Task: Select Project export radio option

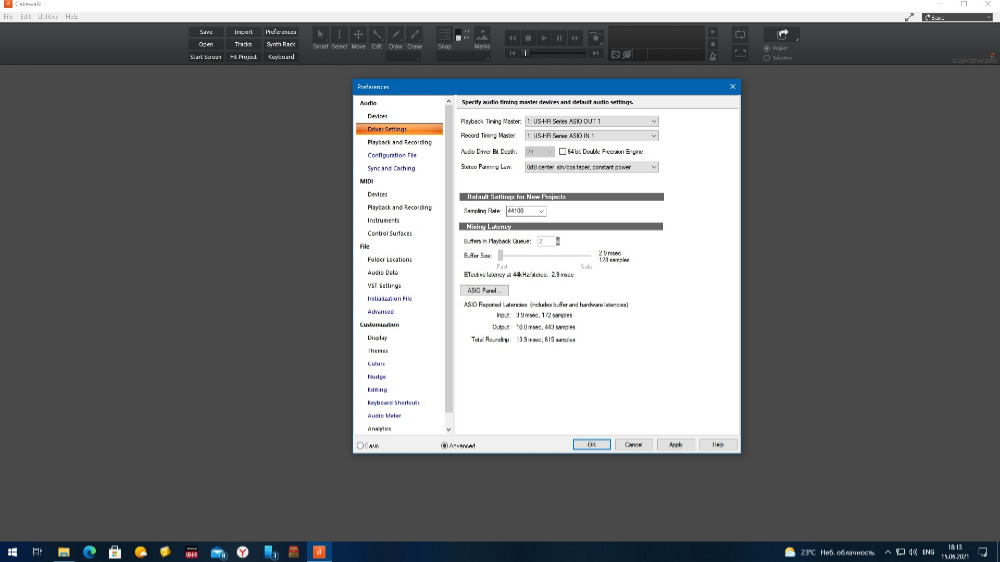Action: click(x=767, y=48)
